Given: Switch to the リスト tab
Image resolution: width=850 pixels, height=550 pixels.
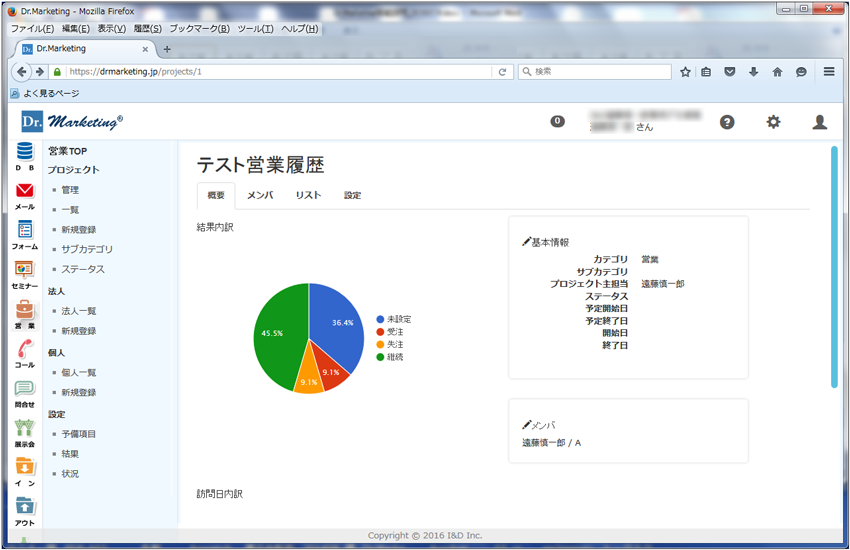Looking at the screenshot, I should pos(308,195).
